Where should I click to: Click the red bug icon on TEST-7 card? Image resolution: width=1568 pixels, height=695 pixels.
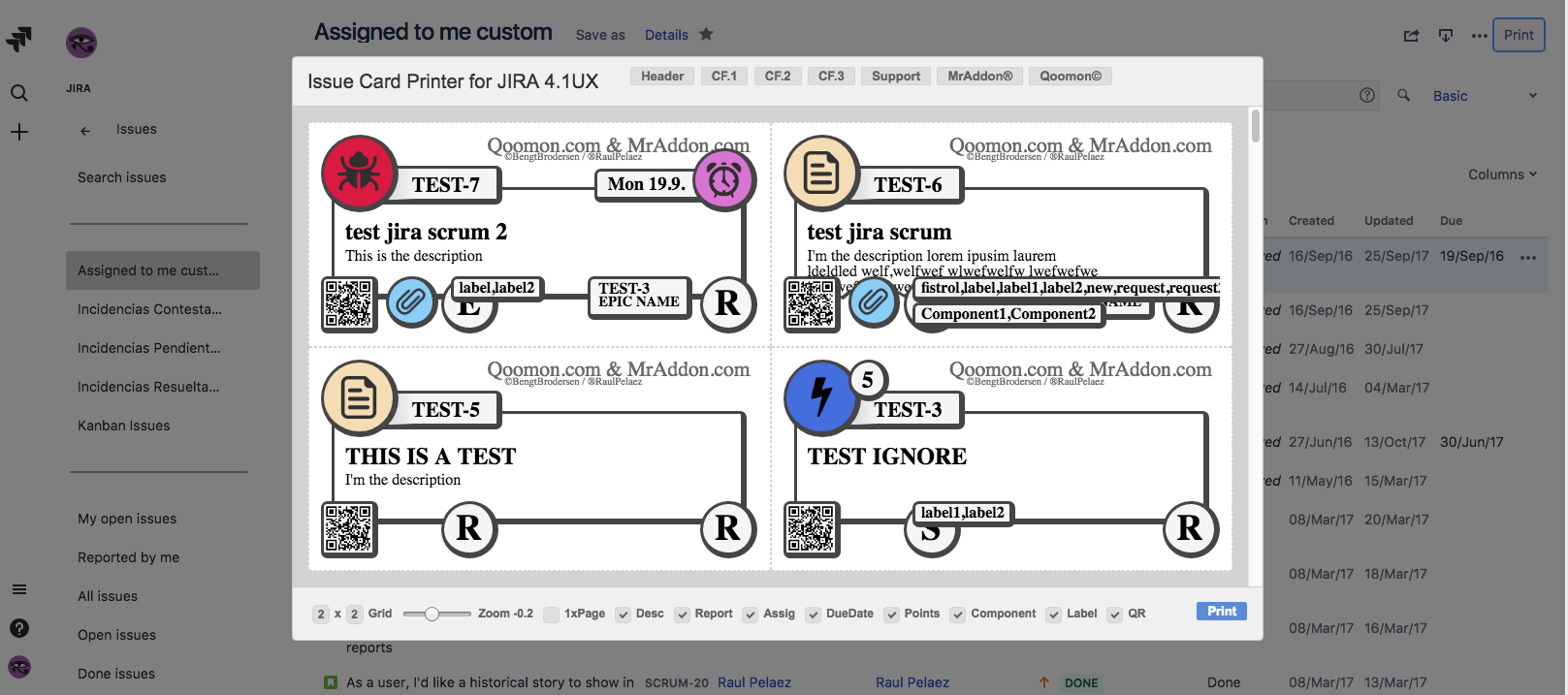pos(358,173)
